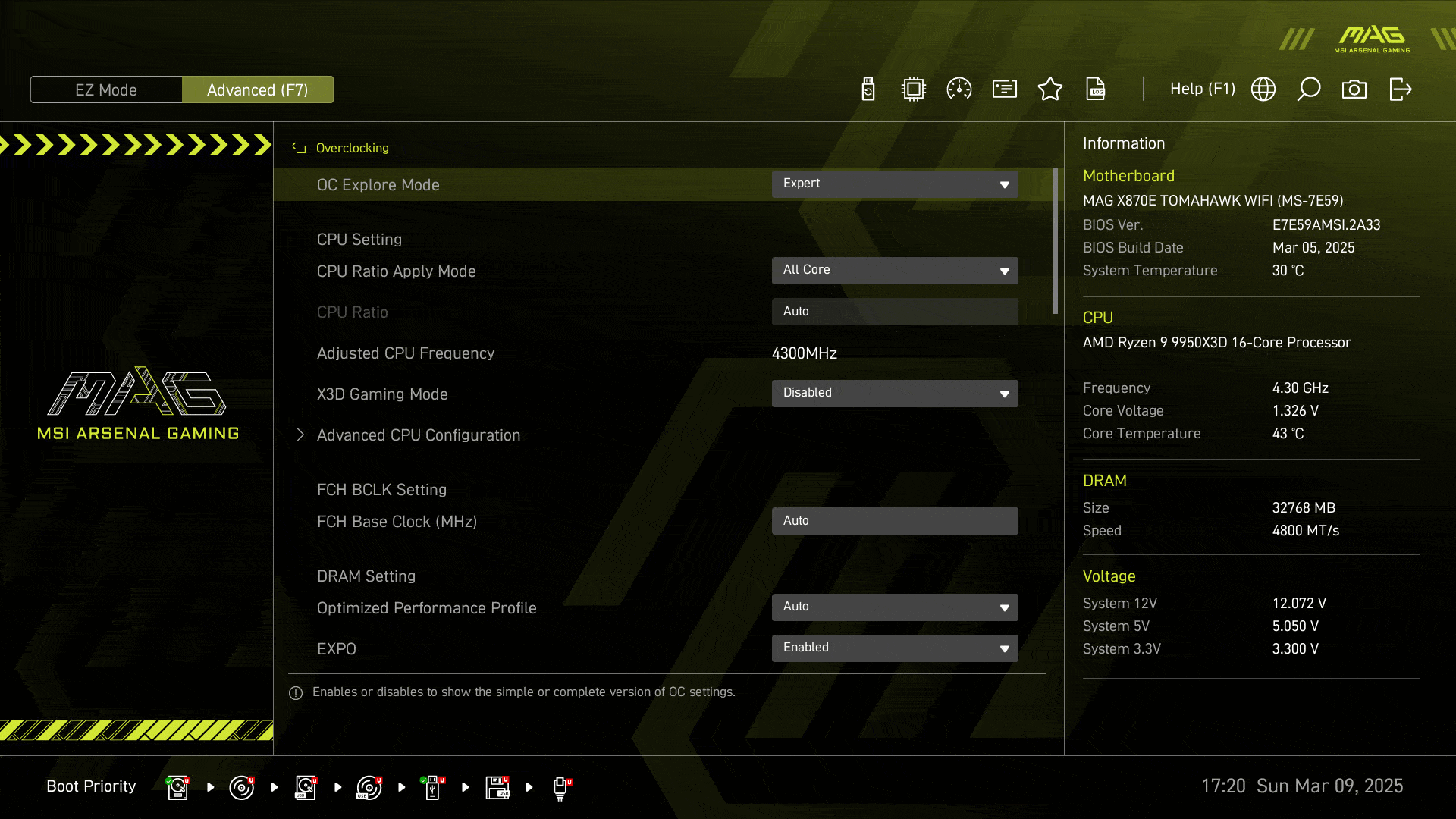Viewport: 1456px width, 819px height.
Task: Click System 5V value 5.050 V
Action: (1296, 626)
